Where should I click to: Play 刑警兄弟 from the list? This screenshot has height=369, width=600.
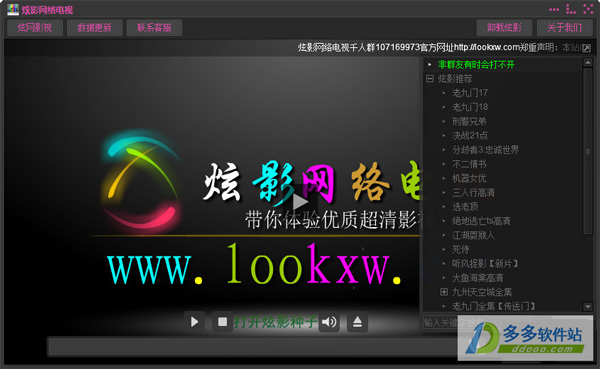pos(469,121)
